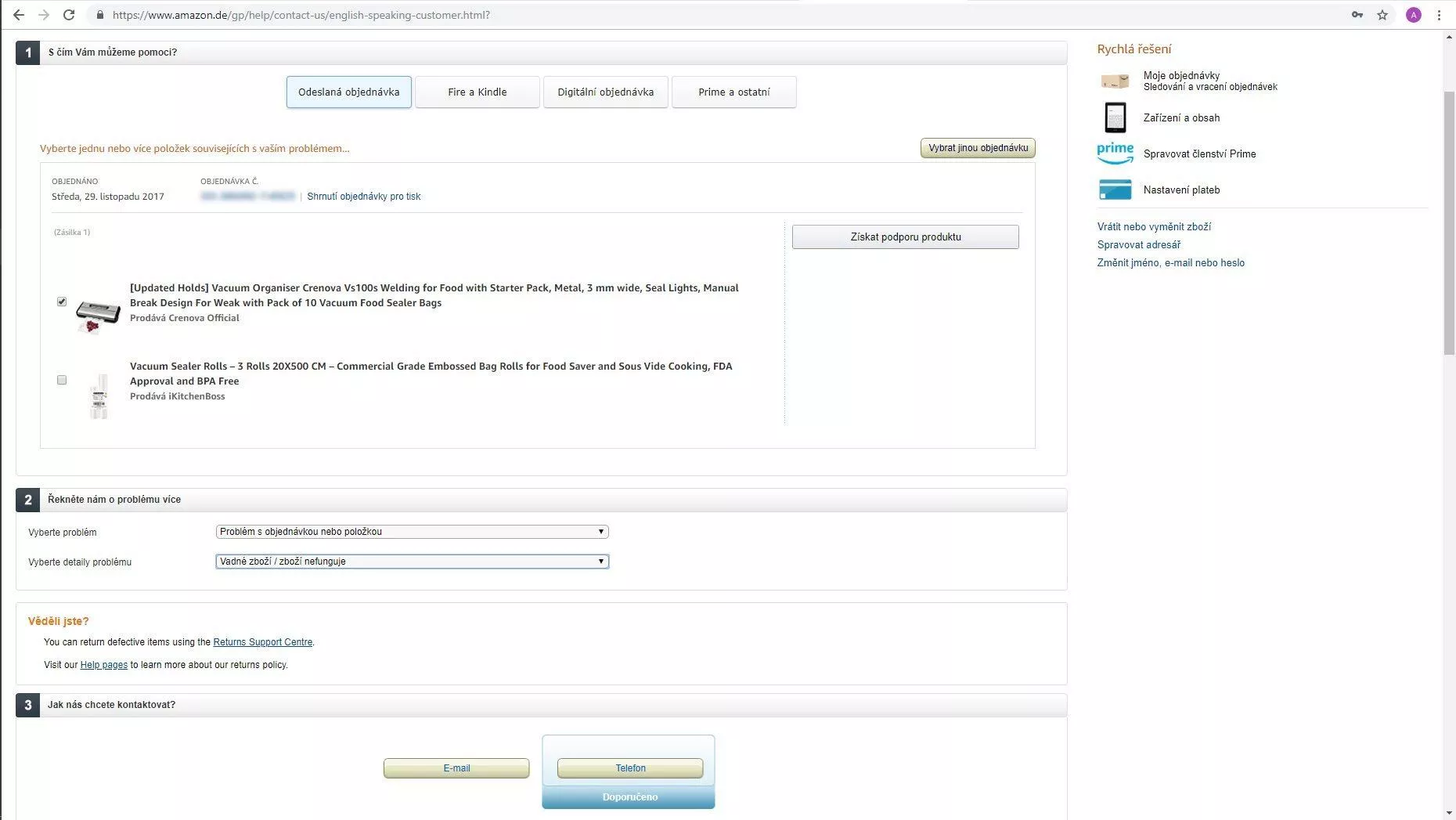Click Spravovat adresář link
This screenshot has height=820, width=1456.
point(1138,245)
